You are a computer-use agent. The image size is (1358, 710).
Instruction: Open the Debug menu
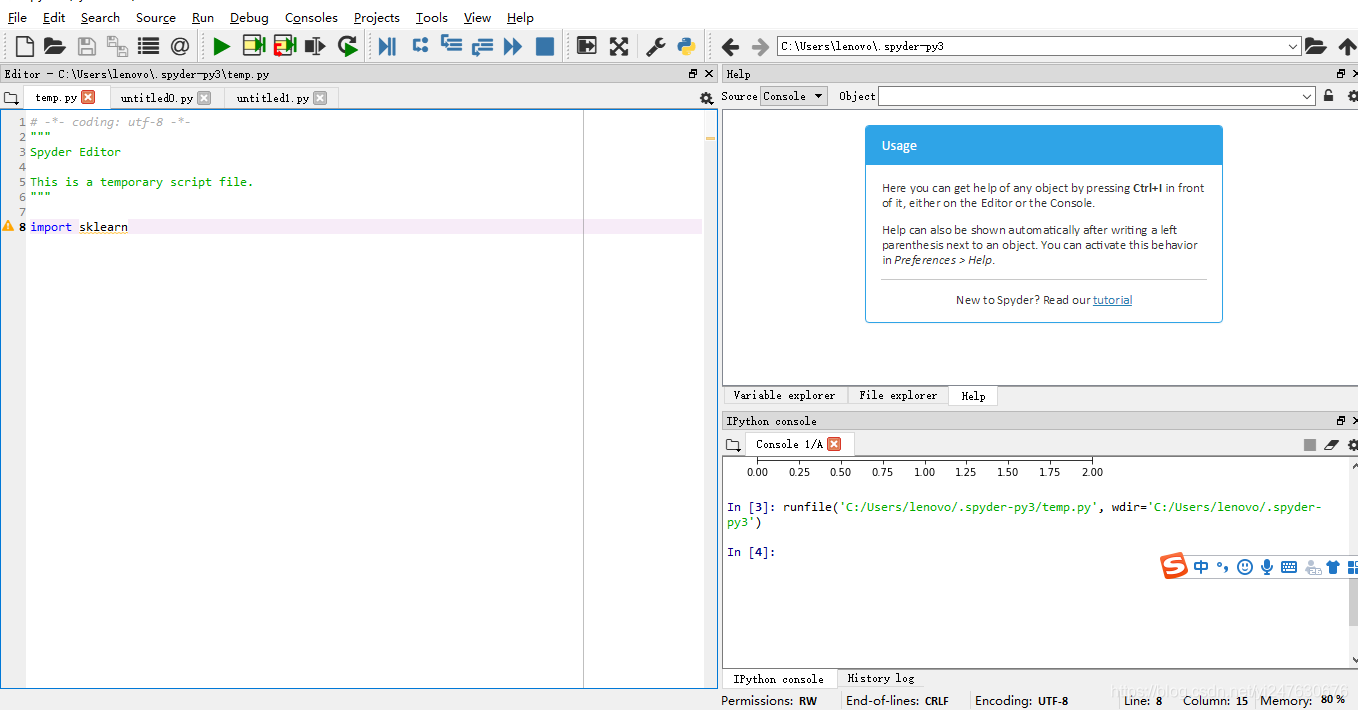(249, 17)
